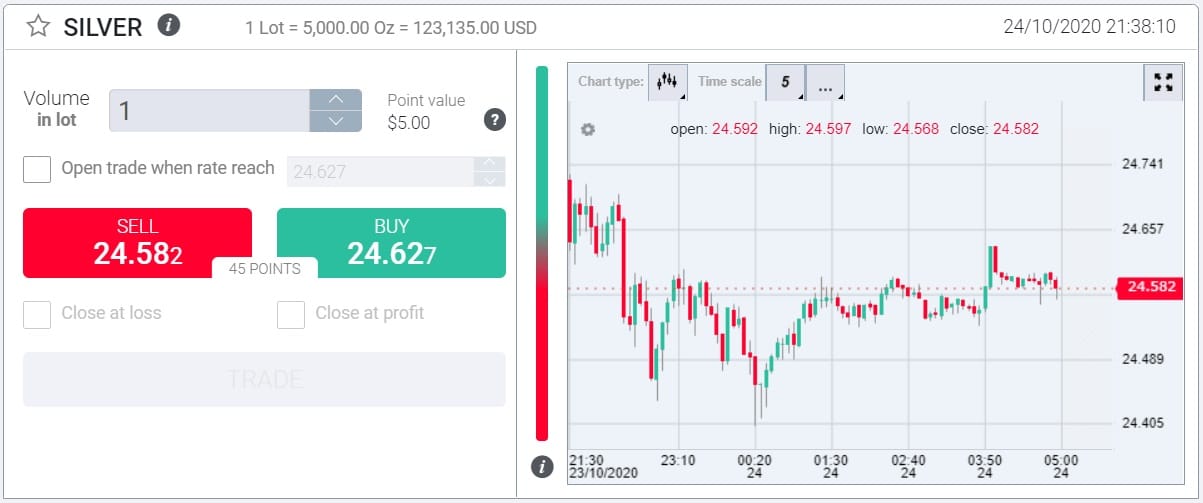Click the sentiment bar info icon
The height and width of the screenshot is (503, 1203).
coord(542,466)
